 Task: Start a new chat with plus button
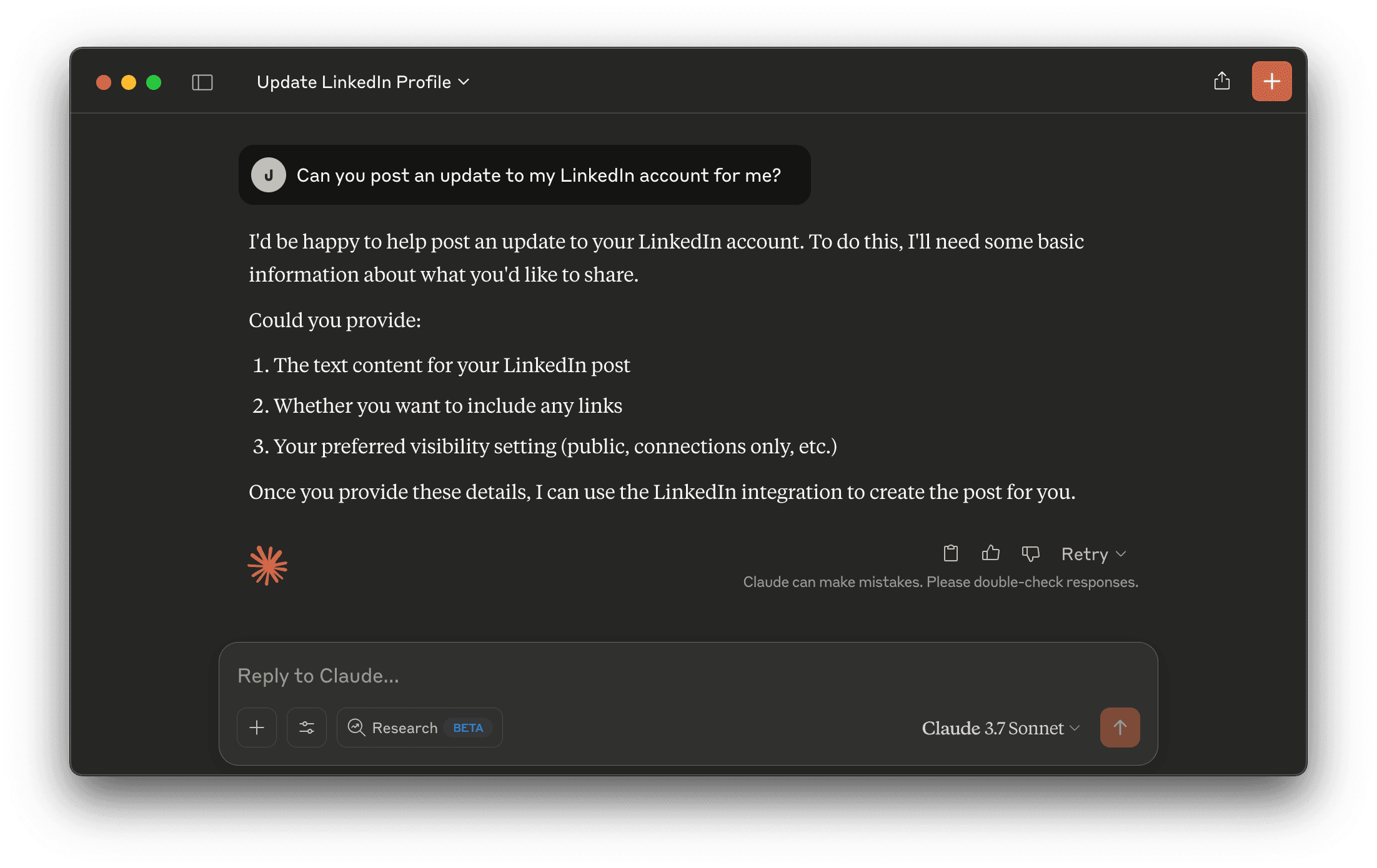pyautogui.click(x=1271, y=81)
